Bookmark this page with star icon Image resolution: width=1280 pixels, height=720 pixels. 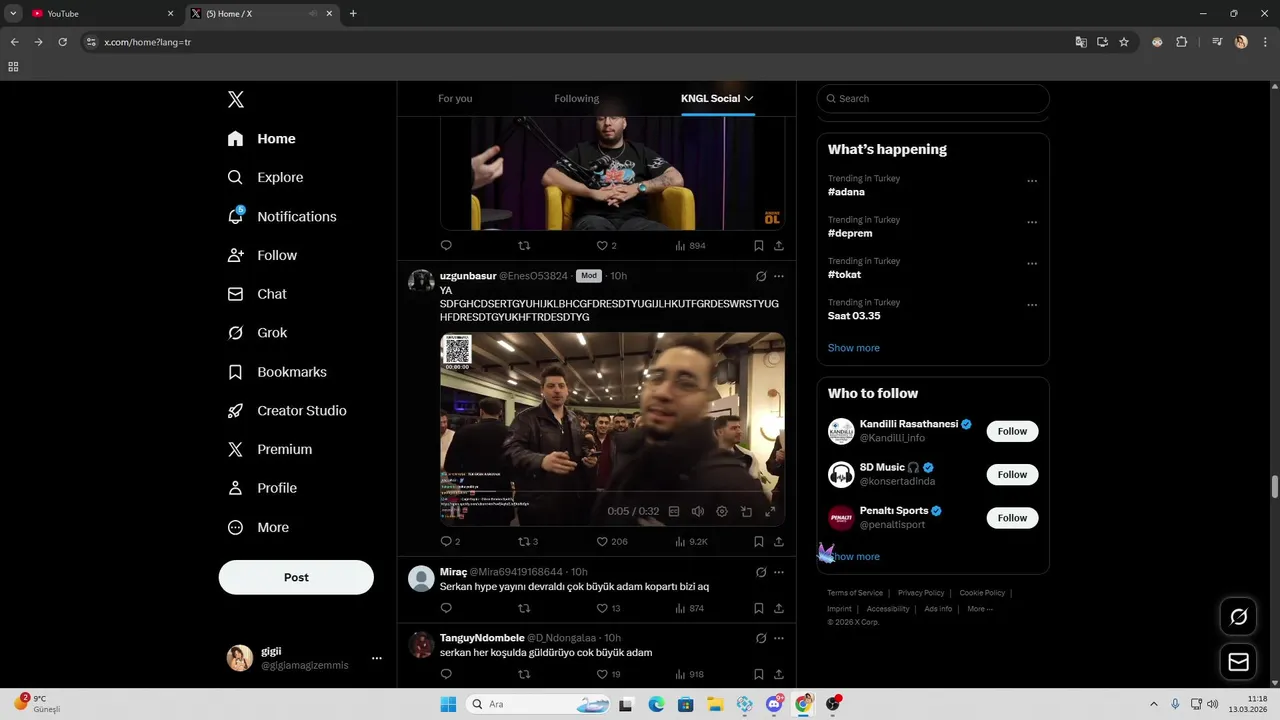[x=1124, y=42]
